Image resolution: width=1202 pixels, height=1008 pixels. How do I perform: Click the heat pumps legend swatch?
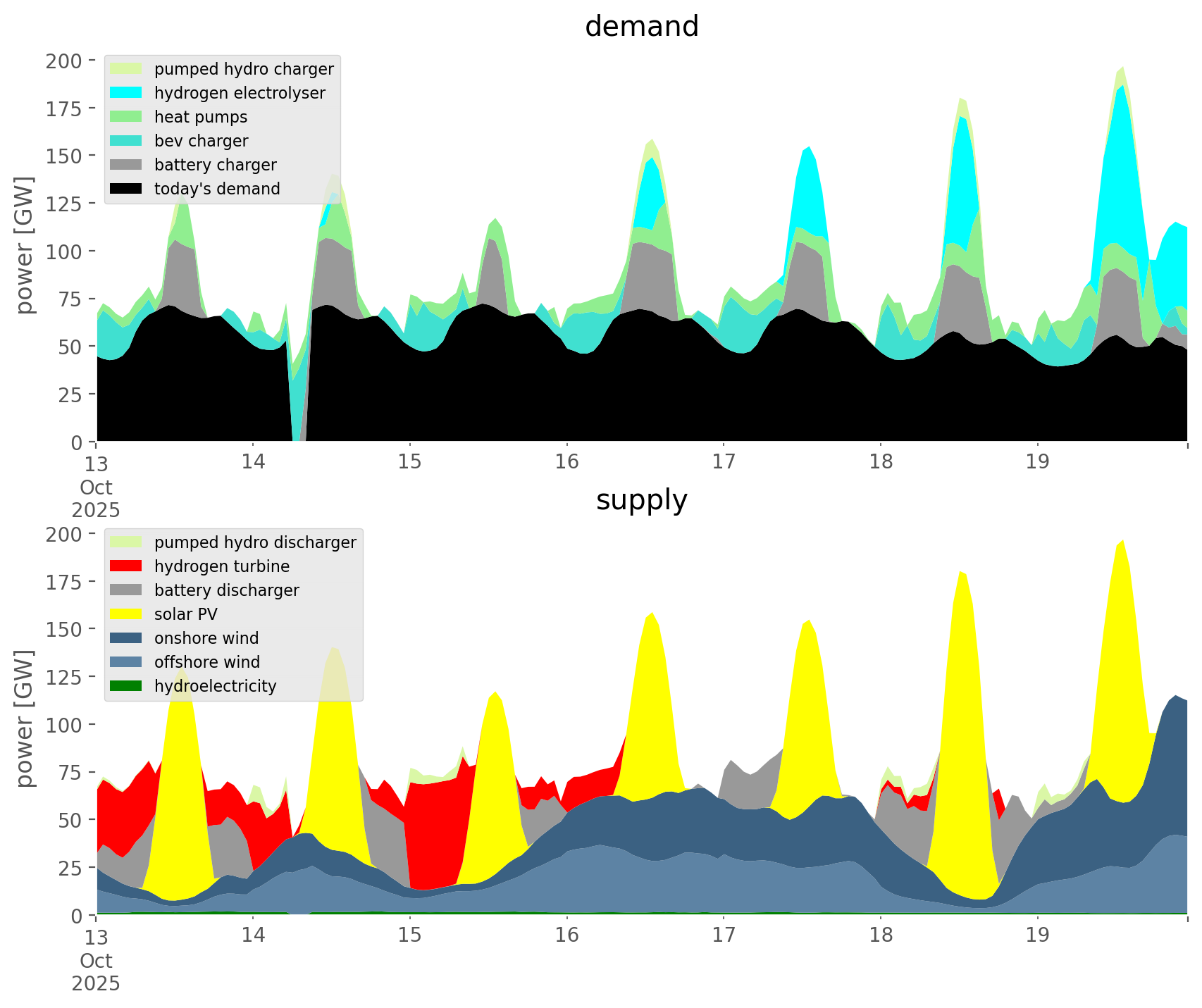click(127, 117)
